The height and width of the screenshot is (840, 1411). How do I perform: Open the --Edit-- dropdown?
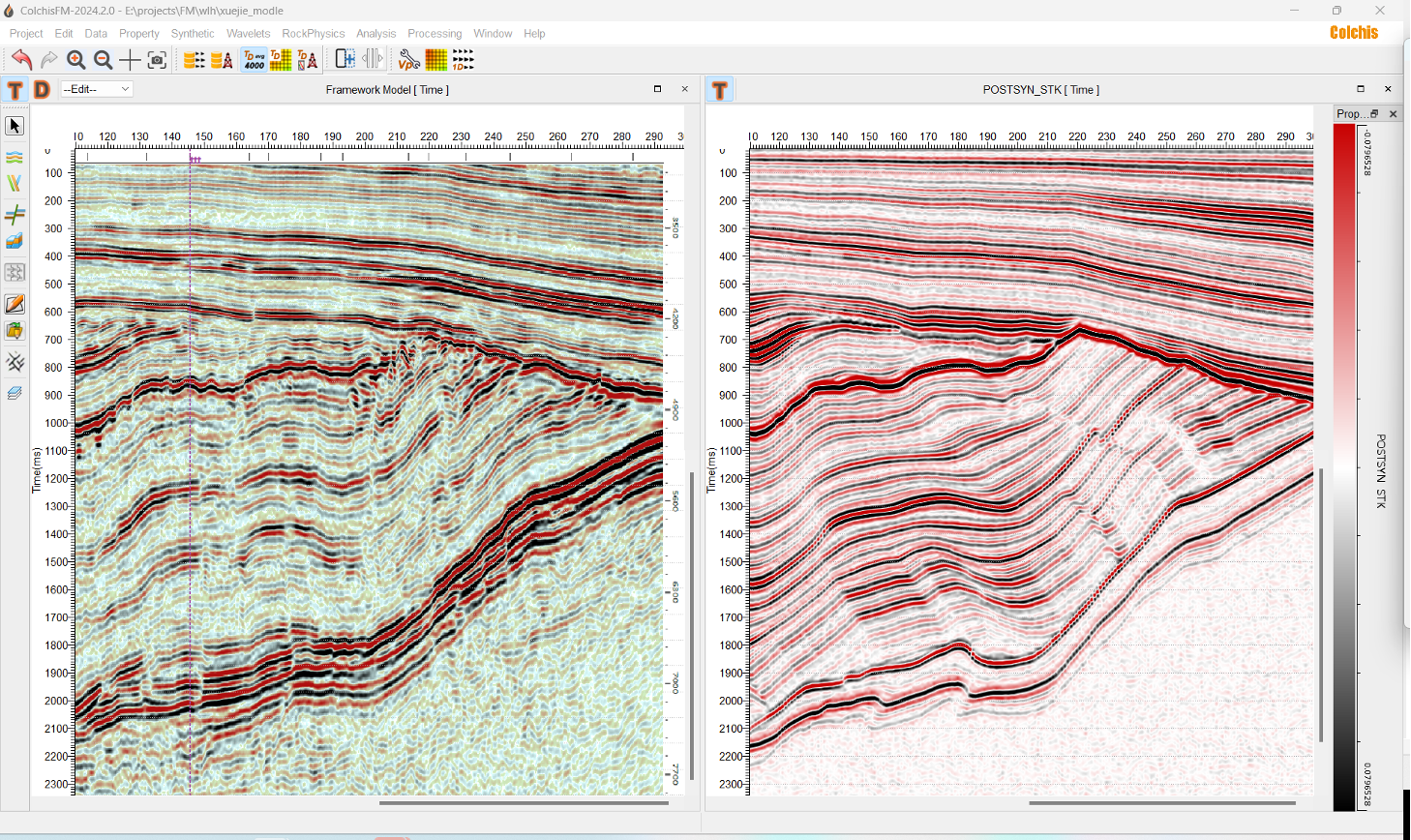96,89
